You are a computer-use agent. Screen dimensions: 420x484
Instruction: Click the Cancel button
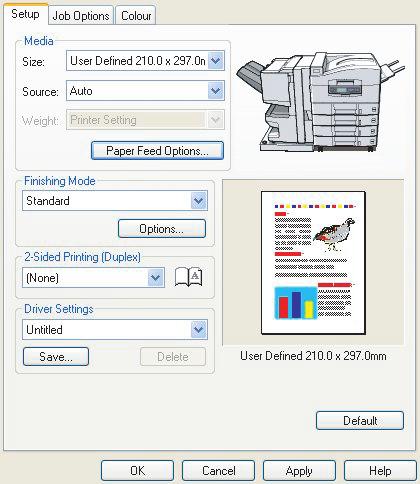pyautogui.click(x=219, y=471)
